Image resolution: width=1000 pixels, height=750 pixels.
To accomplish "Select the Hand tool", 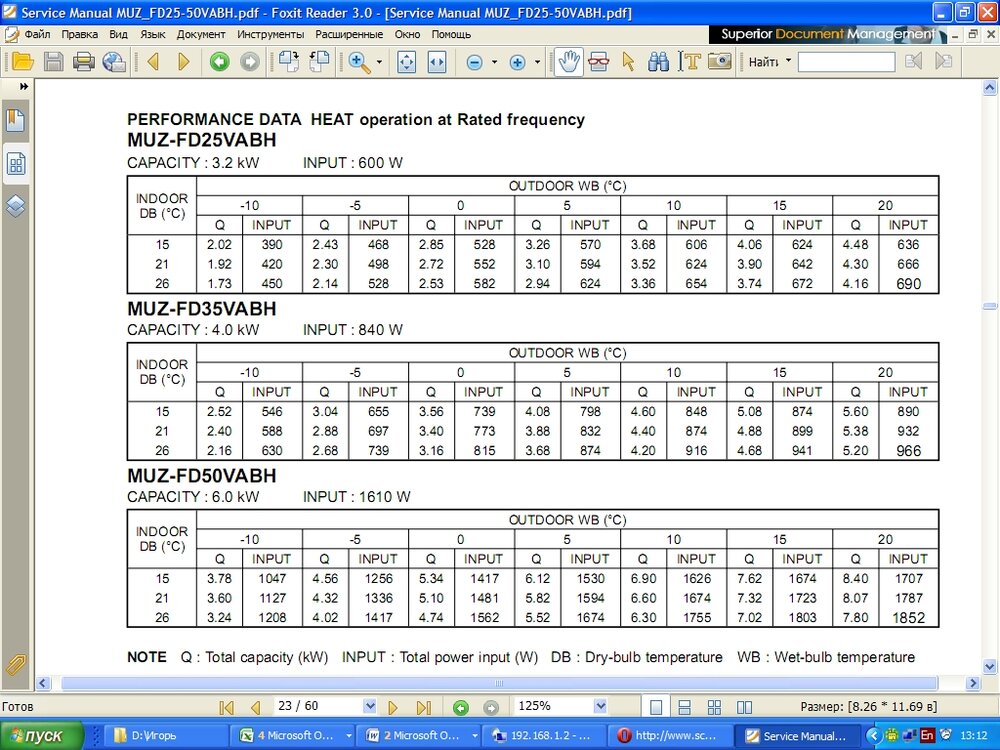I will click(x=568, y=62).
